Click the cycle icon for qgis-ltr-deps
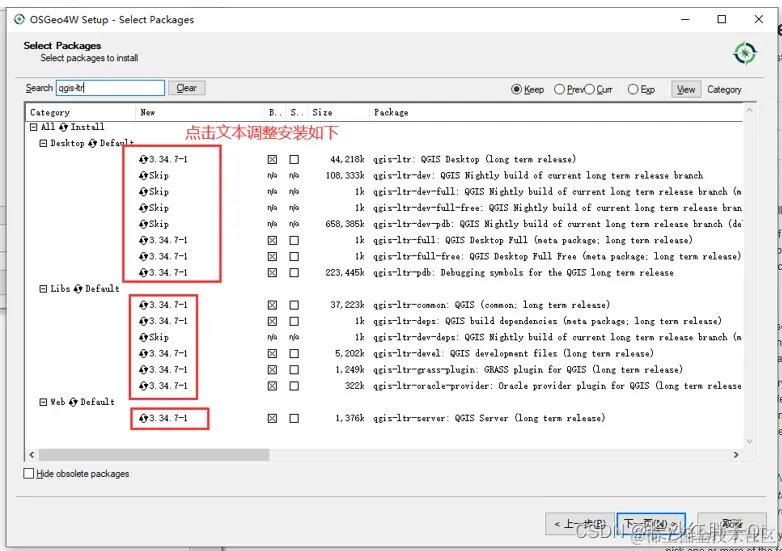 [x=143, y=321]
